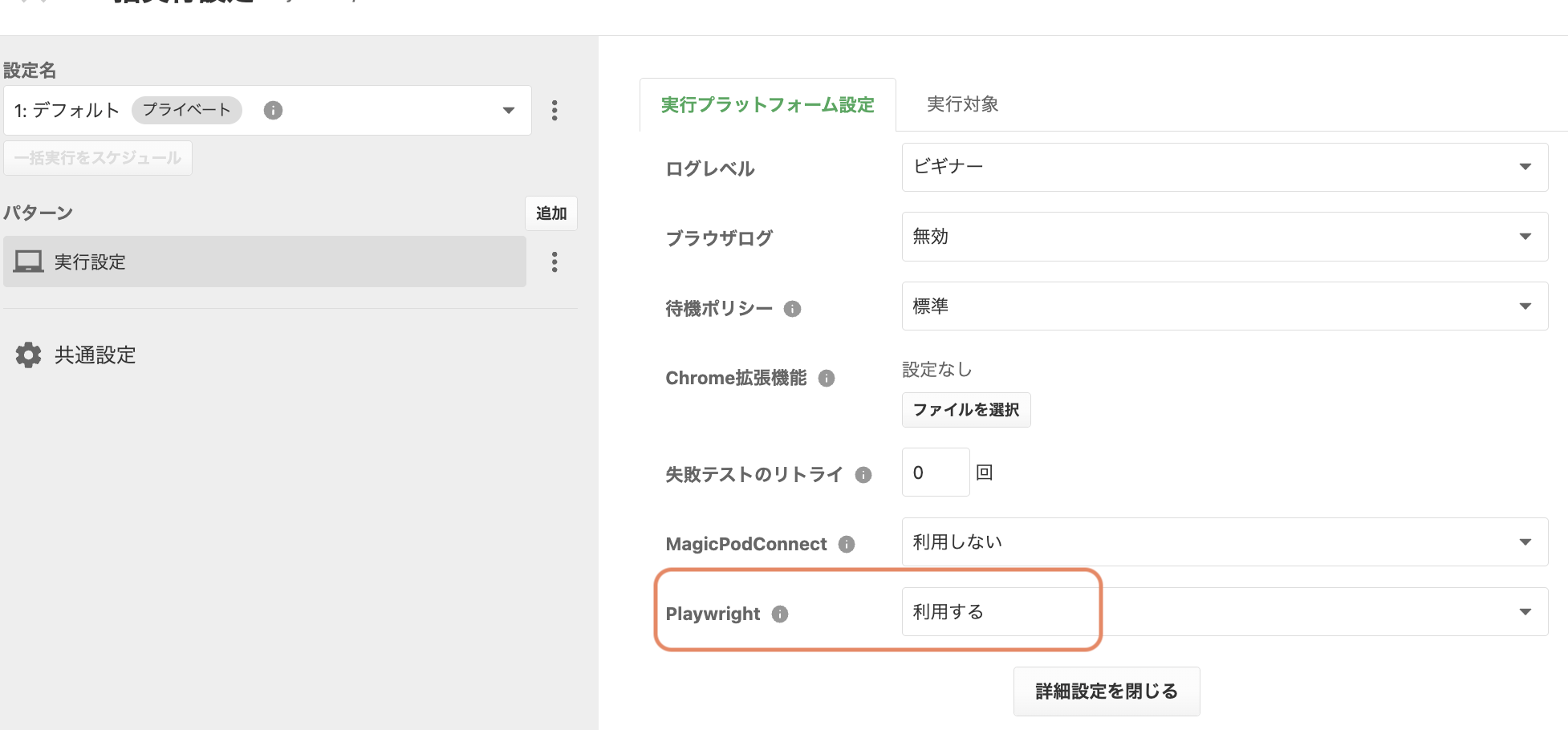Open the three-dot menu for 実行設定 pattern
Screen dimensions: 1568x730
[x=554, y=262]
